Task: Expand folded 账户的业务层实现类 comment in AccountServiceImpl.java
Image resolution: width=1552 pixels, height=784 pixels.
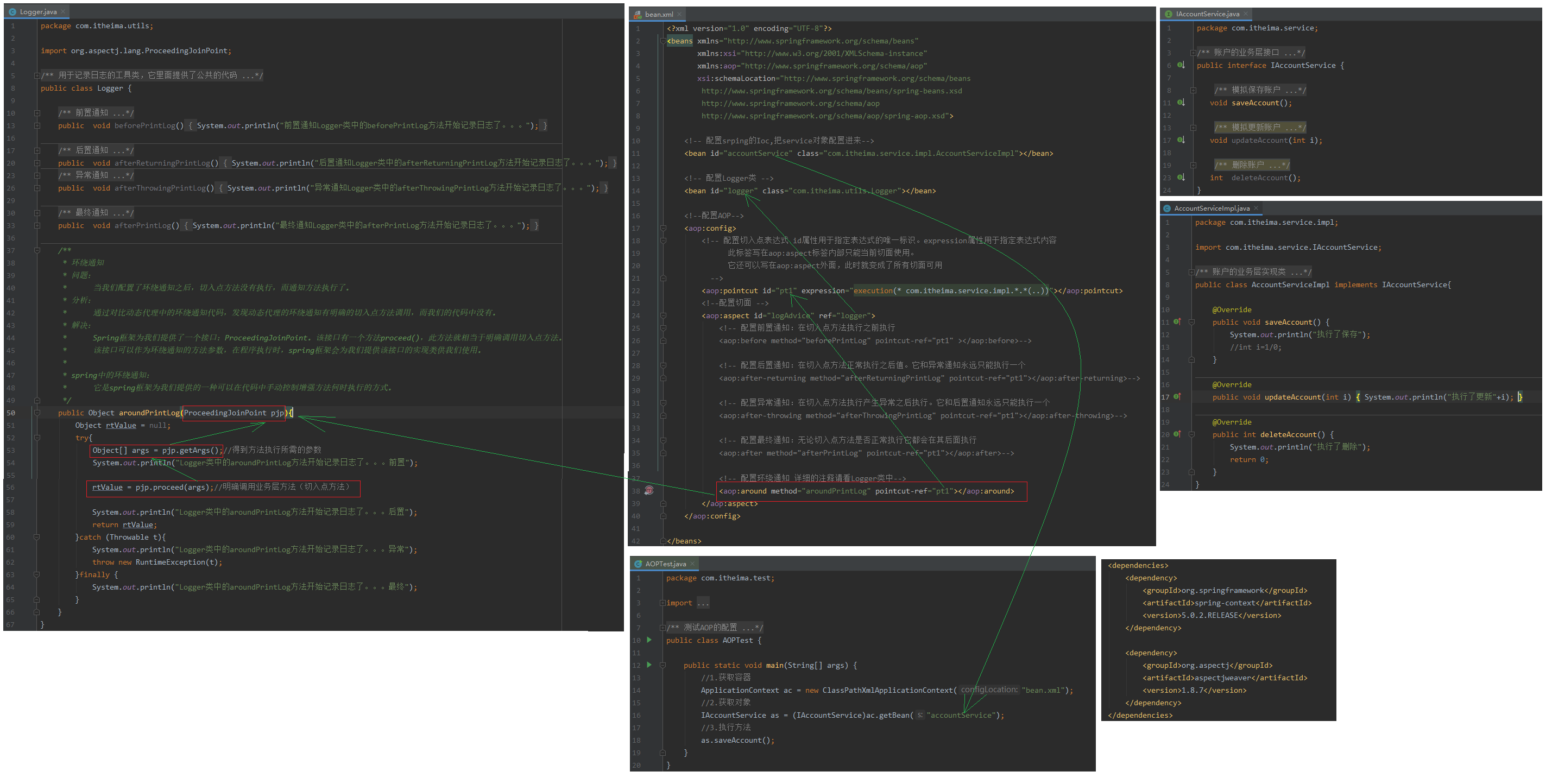Action: pos(1192,272)
